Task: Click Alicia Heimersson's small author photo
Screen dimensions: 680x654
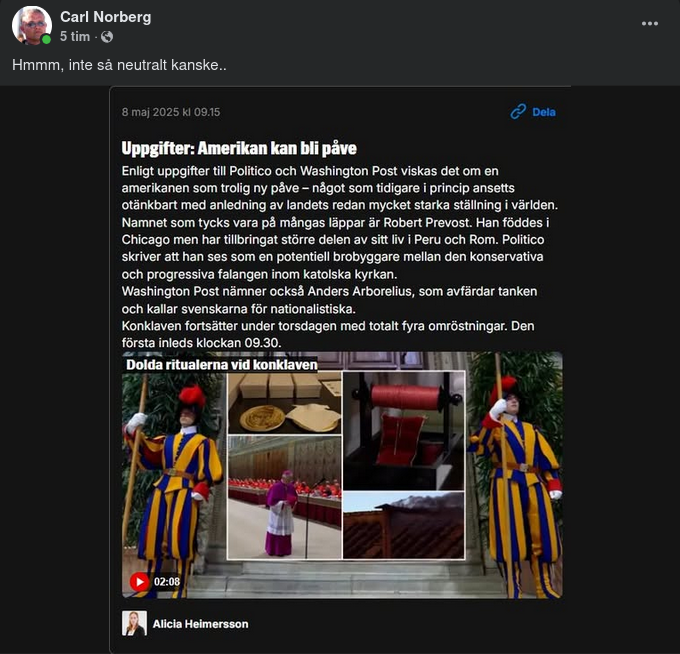Action: (x=134, y=623)
